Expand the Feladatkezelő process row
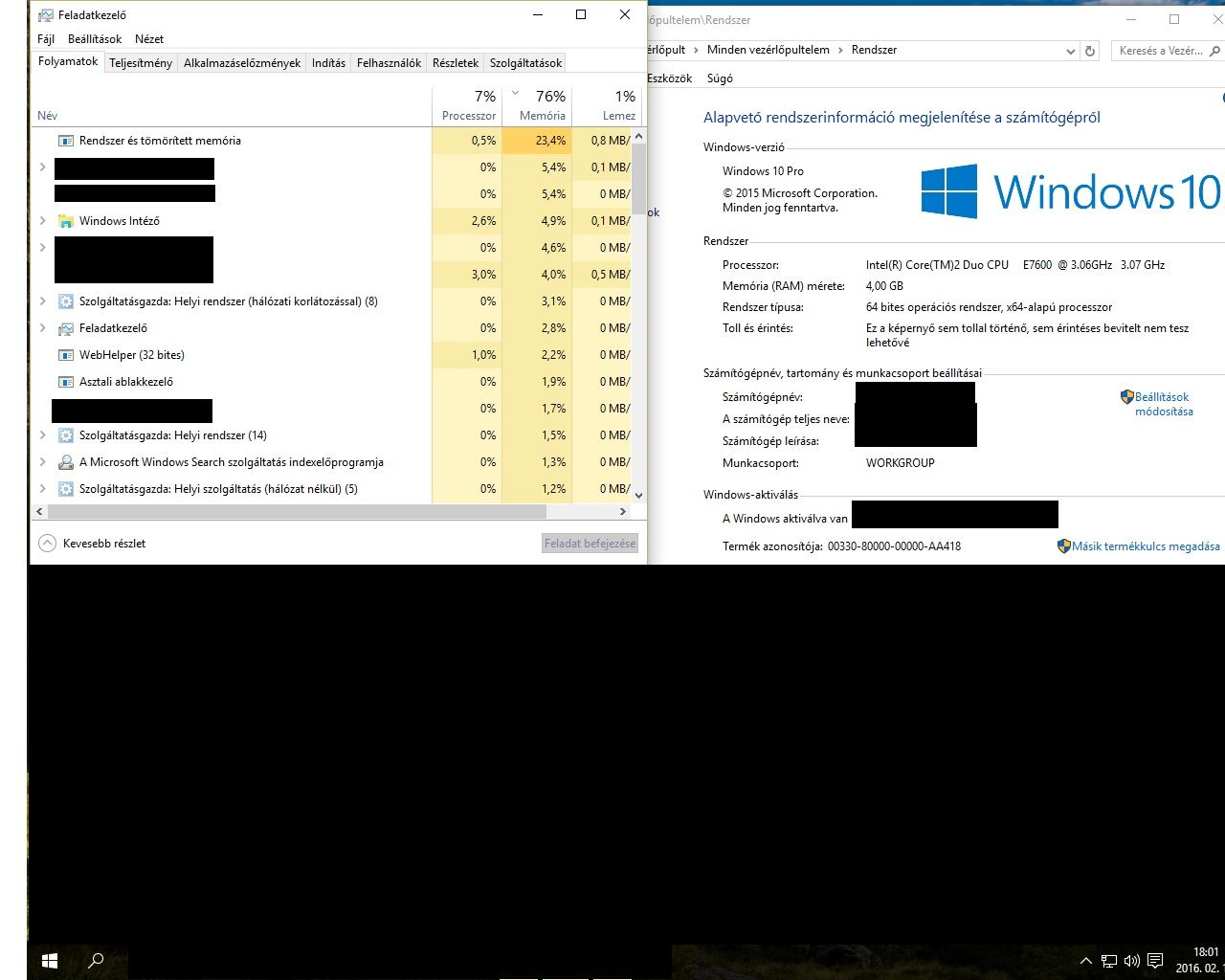The image size is (1225, 980). coord(42,328)
